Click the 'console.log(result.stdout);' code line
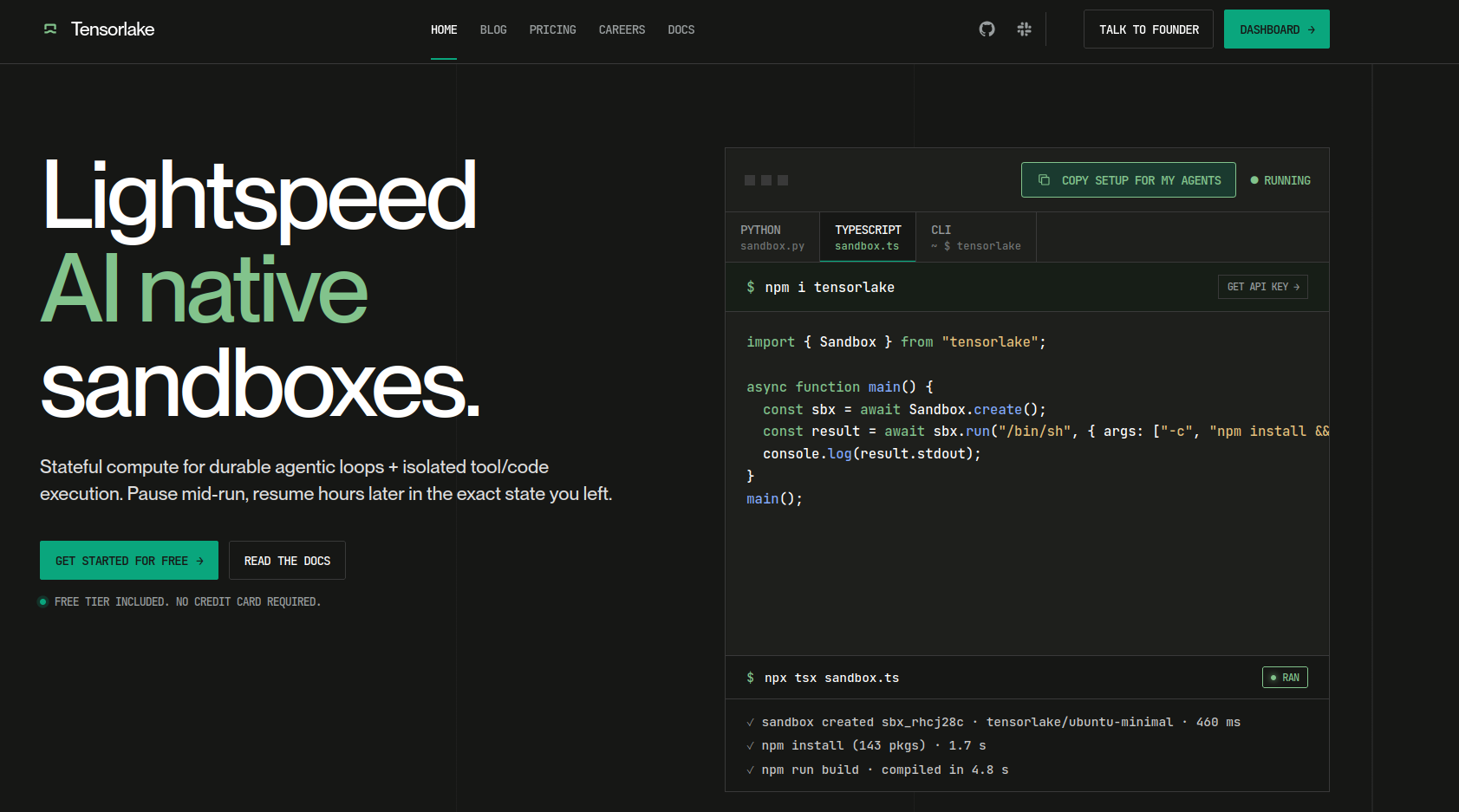 coord(872,454)
